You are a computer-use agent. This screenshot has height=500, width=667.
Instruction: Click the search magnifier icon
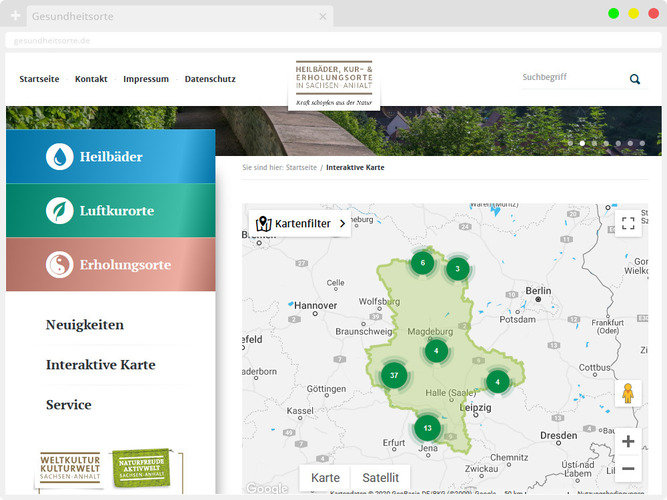634,79
